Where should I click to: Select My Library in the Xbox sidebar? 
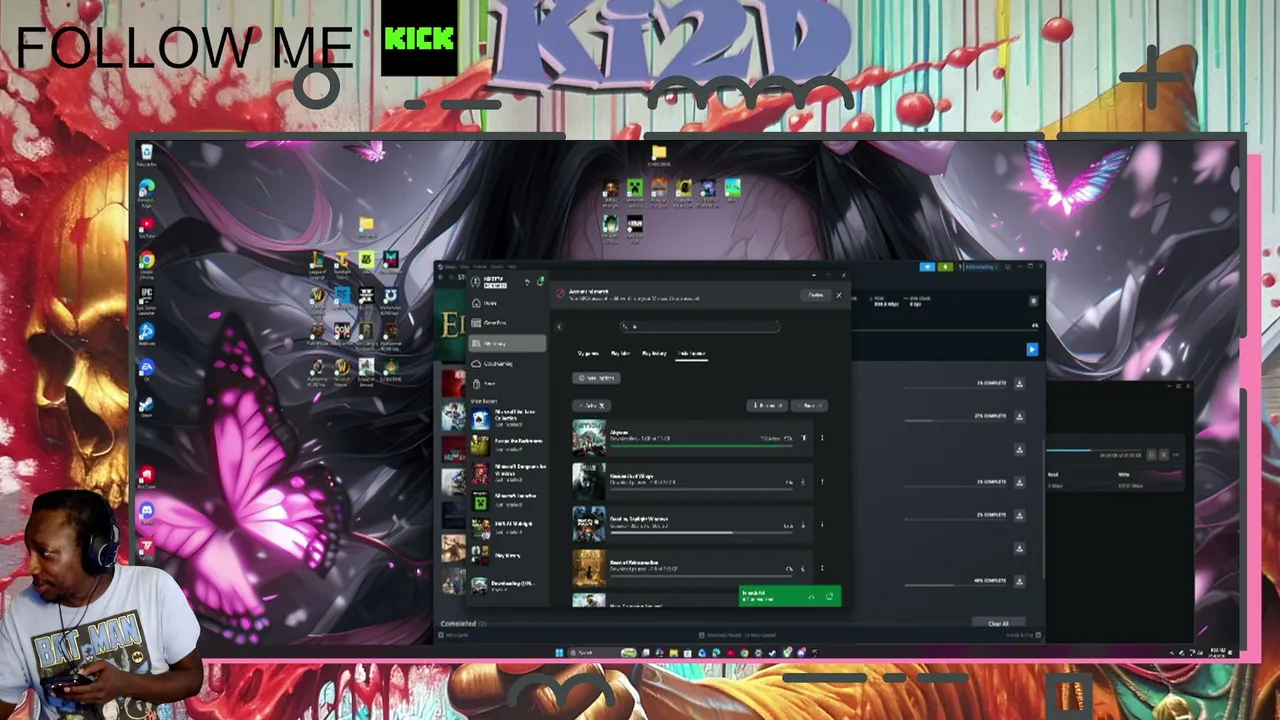click(x=508, y=343)
